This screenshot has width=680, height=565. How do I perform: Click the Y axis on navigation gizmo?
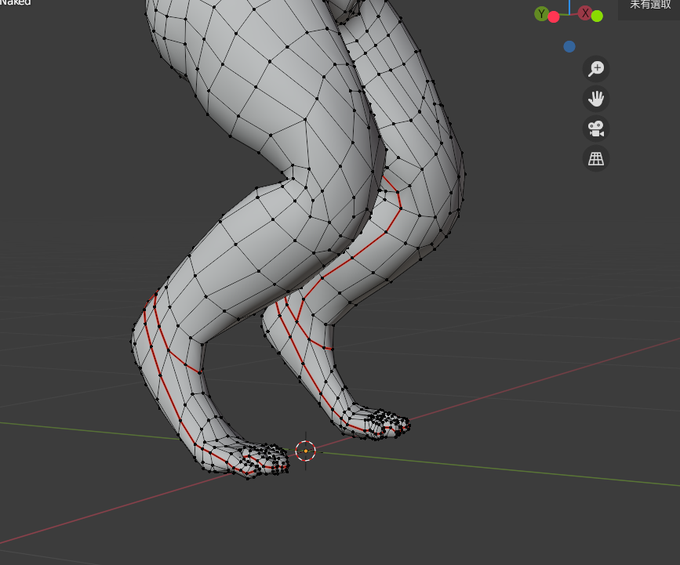[541, 14]
